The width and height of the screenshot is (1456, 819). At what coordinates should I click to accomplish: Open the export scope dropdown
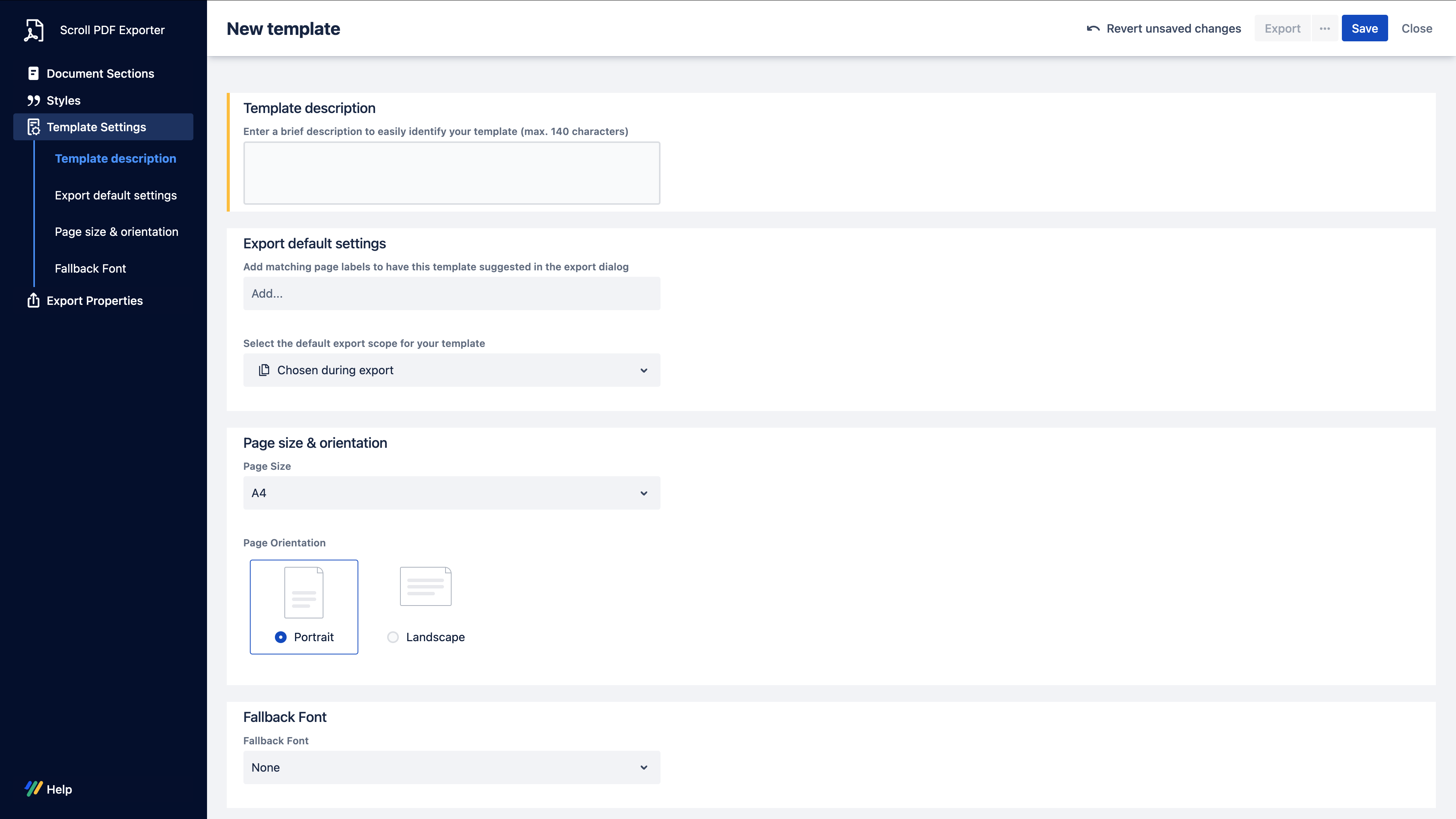pos(451,370)
